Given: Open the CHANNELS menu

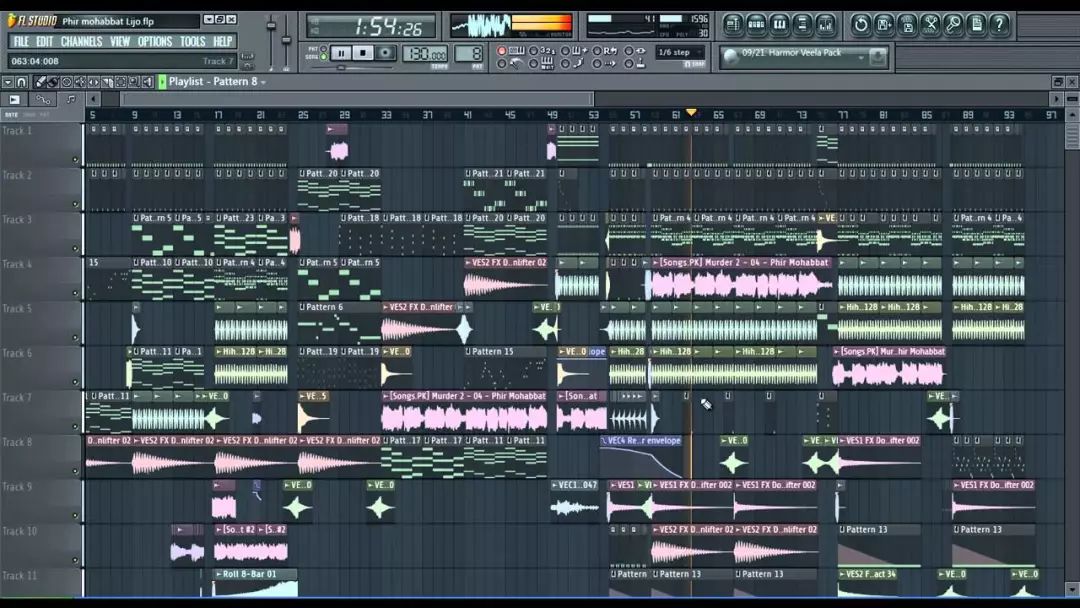Looking at the screenshot, I should (81, 41).
